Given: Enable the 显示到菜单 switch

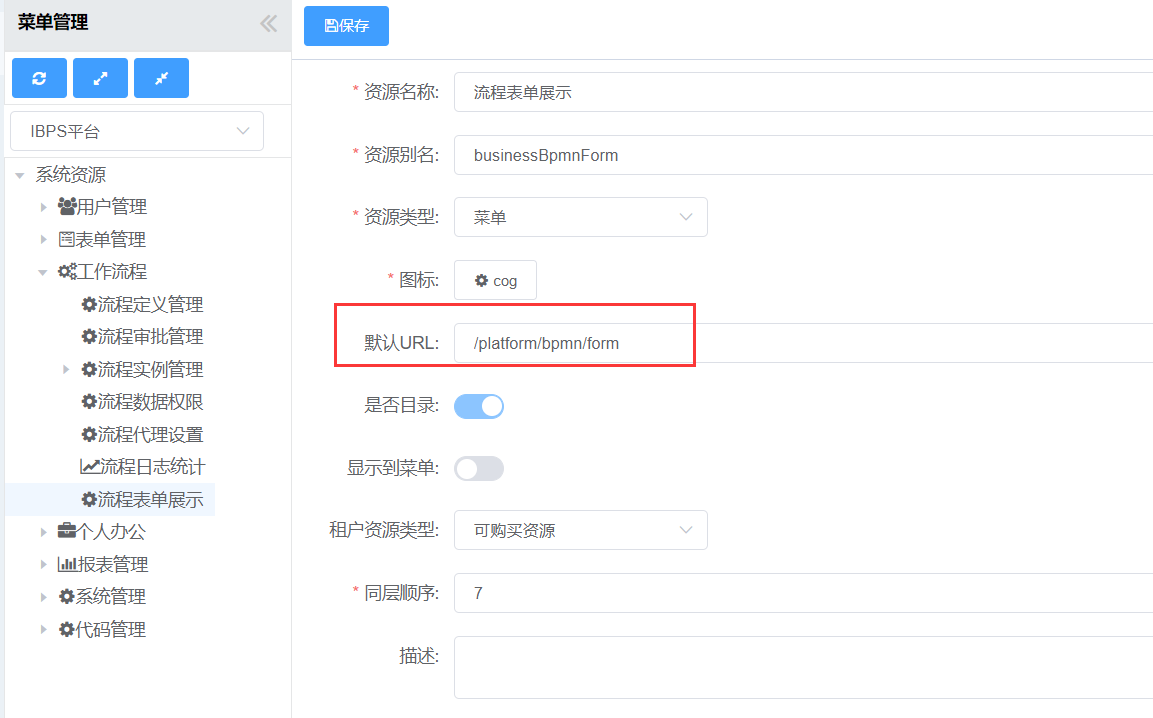Looking at the screenshot, I should click(x=479, y=468).
